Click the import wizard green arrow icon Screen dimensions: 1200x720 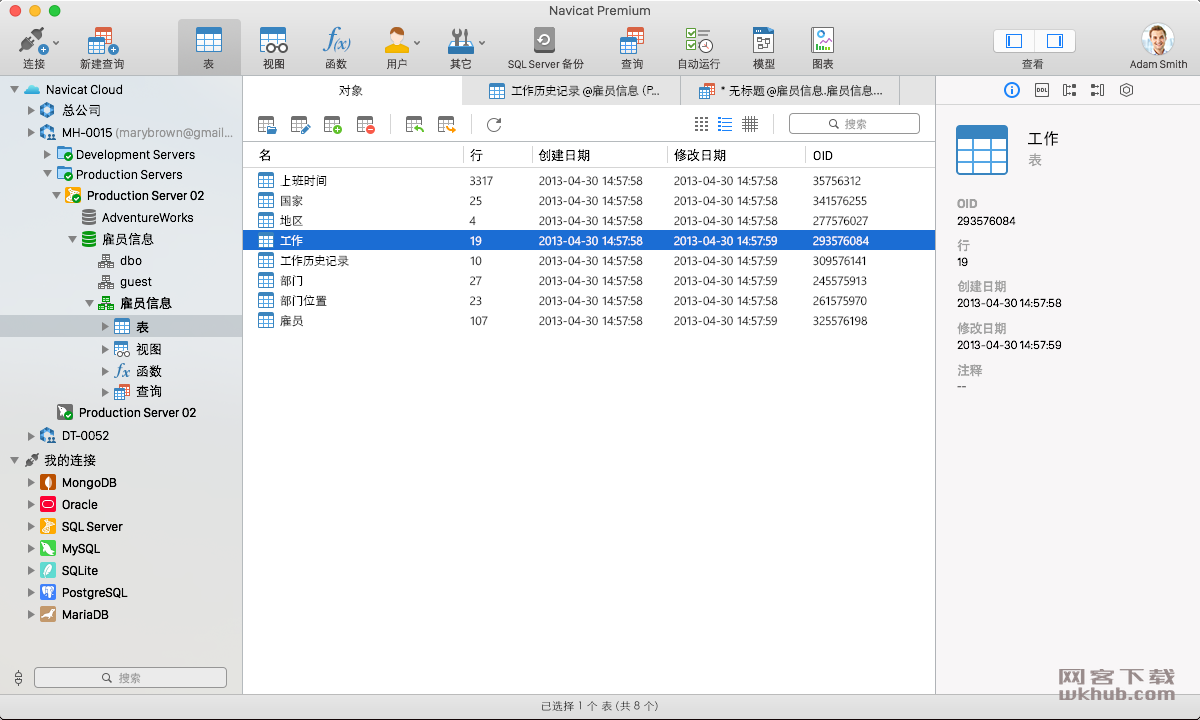click(x=414, y=125)
